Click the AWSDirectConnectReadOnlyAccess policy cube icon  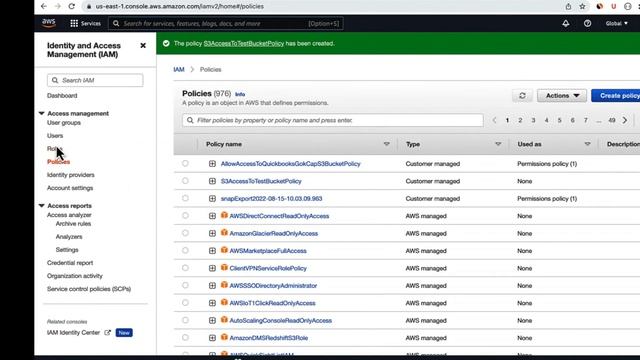point(224,215)
